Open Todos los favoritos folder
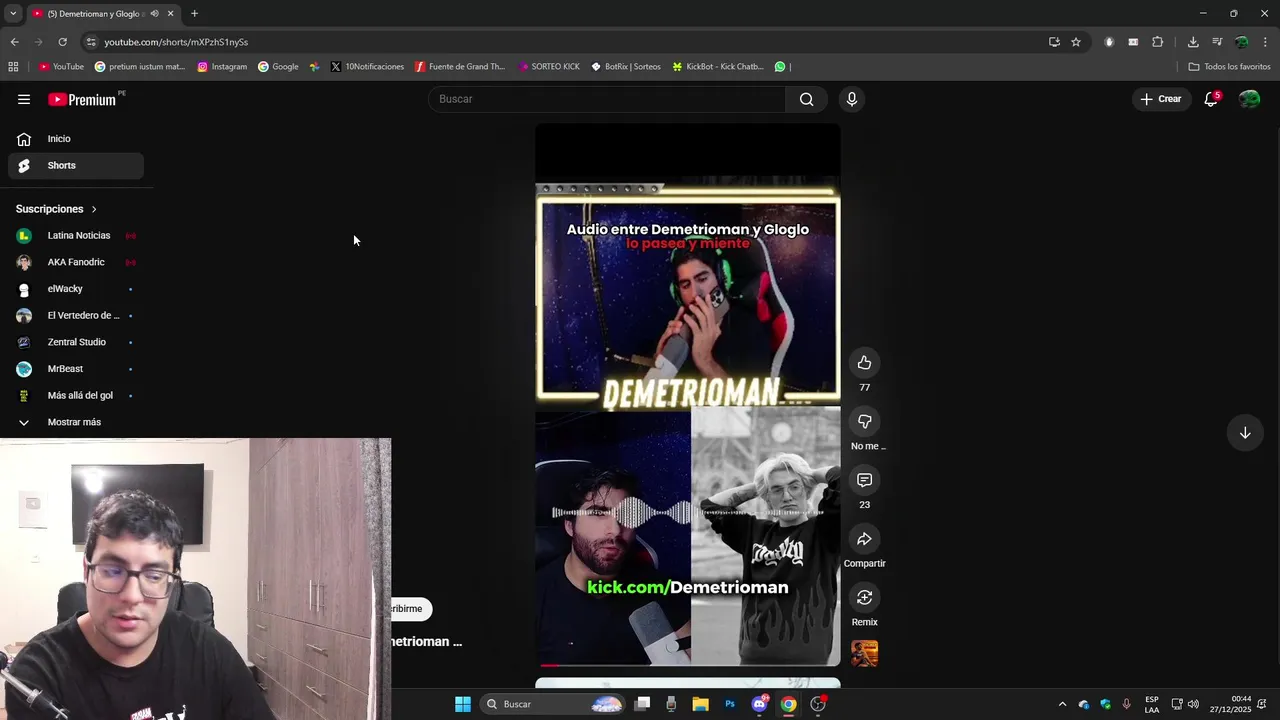 coord(1229,67)
